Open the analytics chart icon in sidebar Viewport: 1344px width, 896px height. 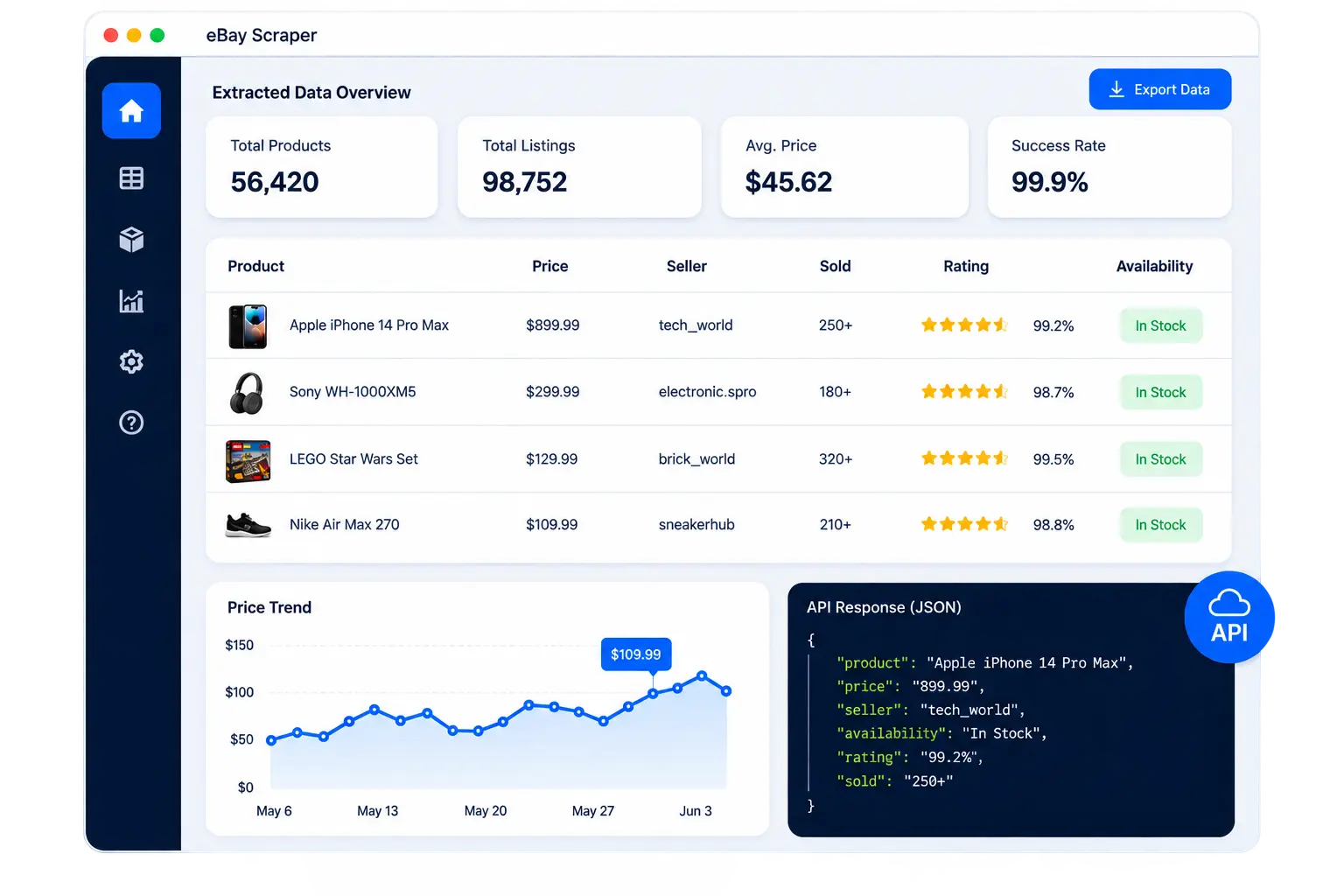tap(131, 301)
